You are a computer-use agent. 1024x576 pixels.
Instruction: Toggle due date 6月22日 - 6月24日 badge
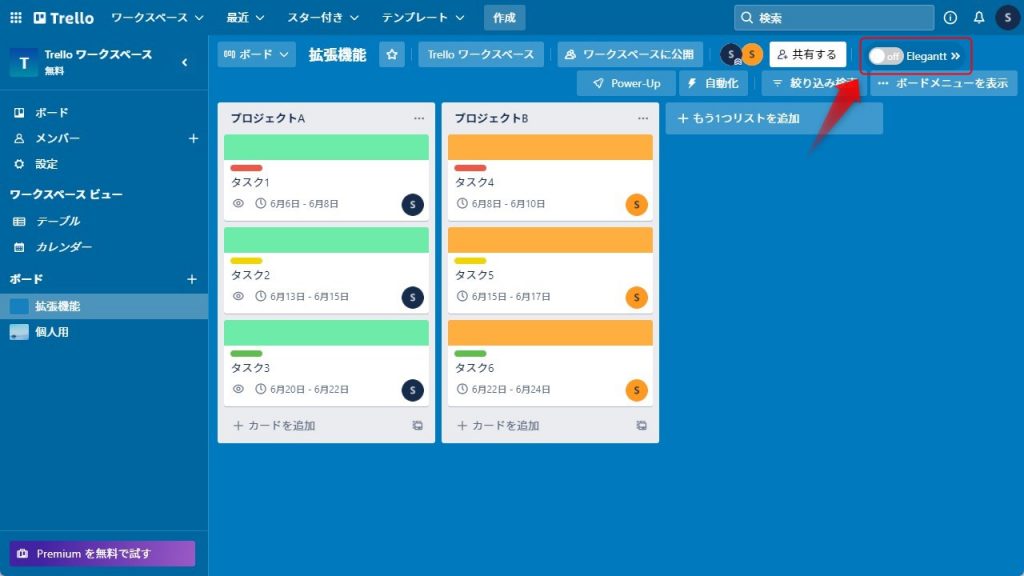(x=503, y=389)
